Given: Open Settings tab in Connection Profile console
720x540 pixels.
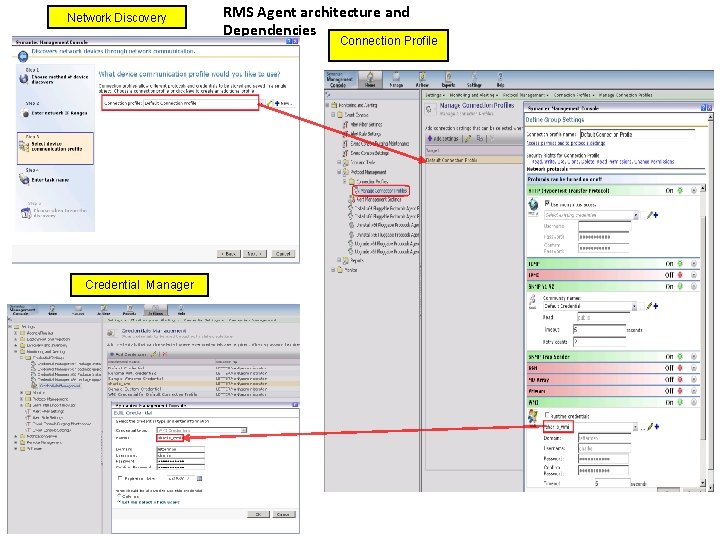Looking at the screenshot, I should click(x=474, y=80).
